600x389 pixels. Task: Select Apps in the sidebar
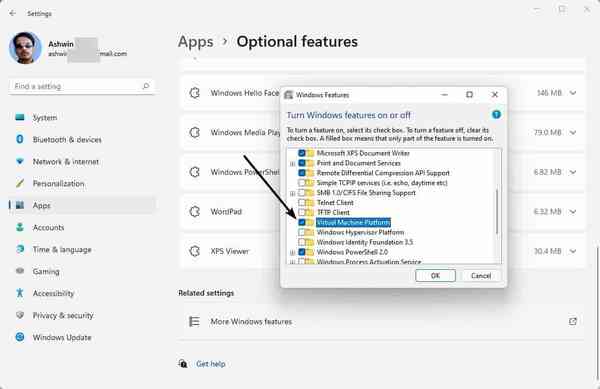click(82, 205)
